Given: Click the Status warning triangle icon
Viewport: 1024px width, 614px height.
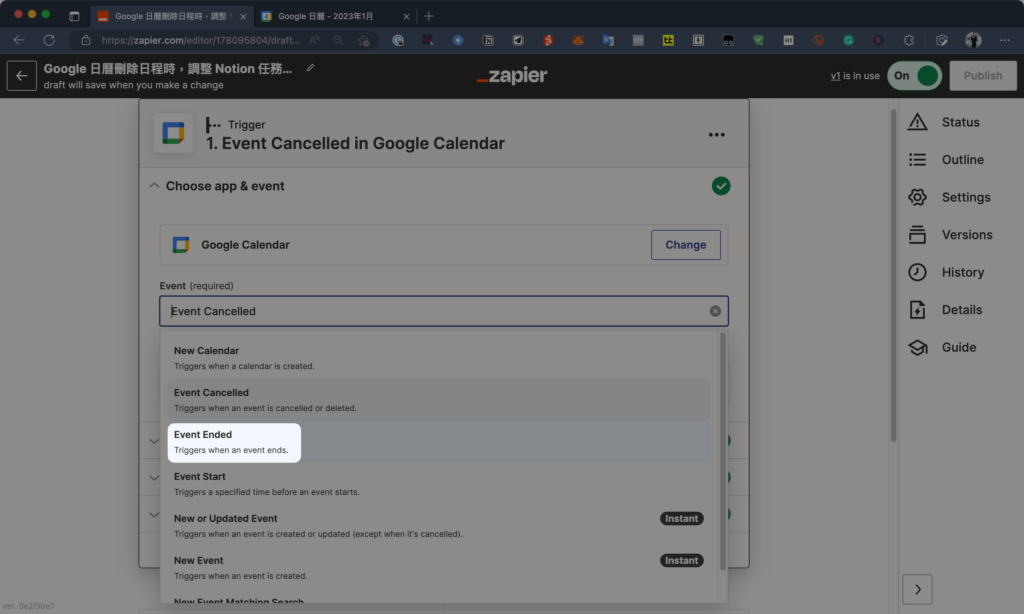Looking at the screenshot, I should tap(917, 122).
